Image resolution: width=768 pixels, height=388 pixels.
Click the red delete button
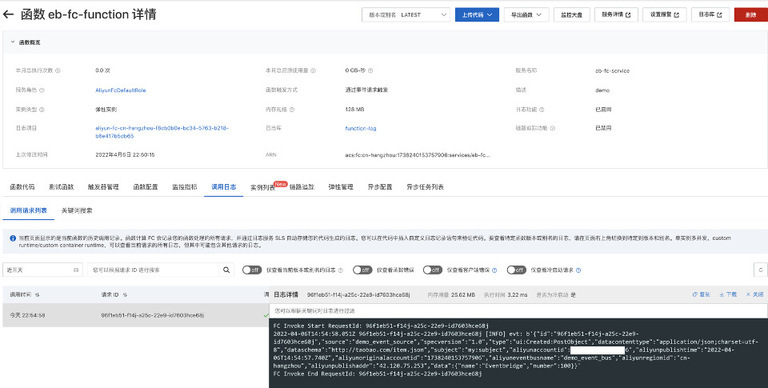[751, 15]
